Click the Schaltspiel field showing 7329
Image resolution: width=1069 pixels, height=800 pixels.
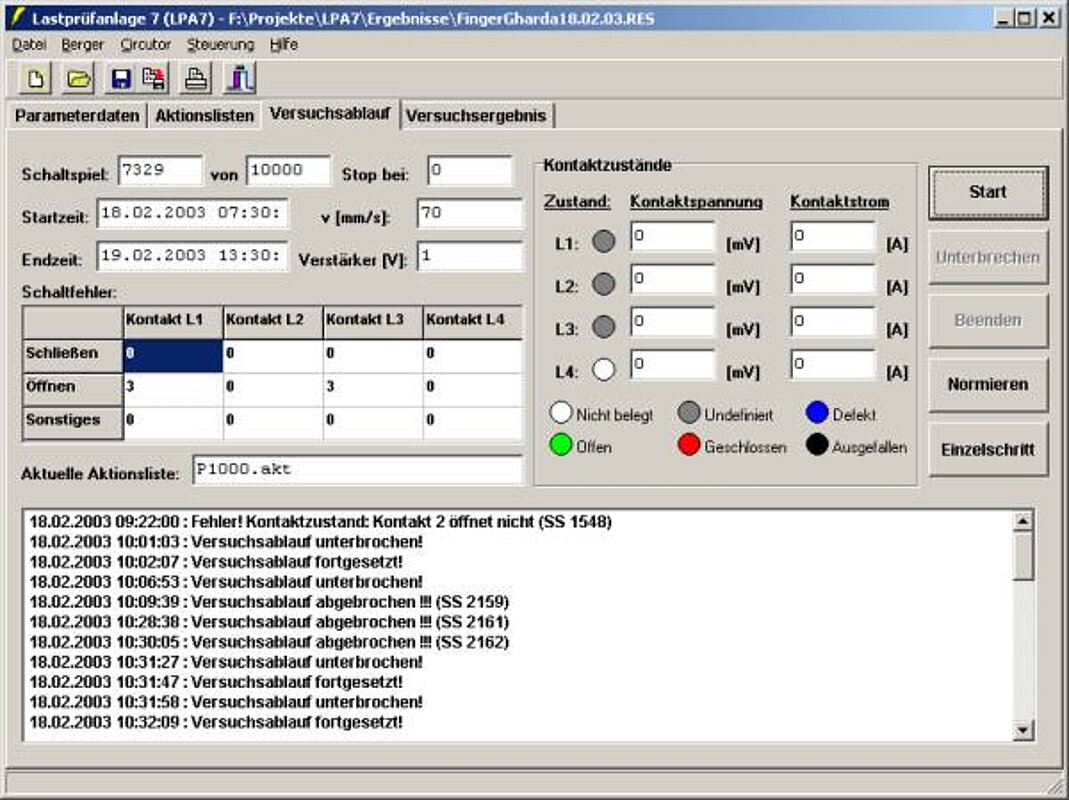(160, 171)
